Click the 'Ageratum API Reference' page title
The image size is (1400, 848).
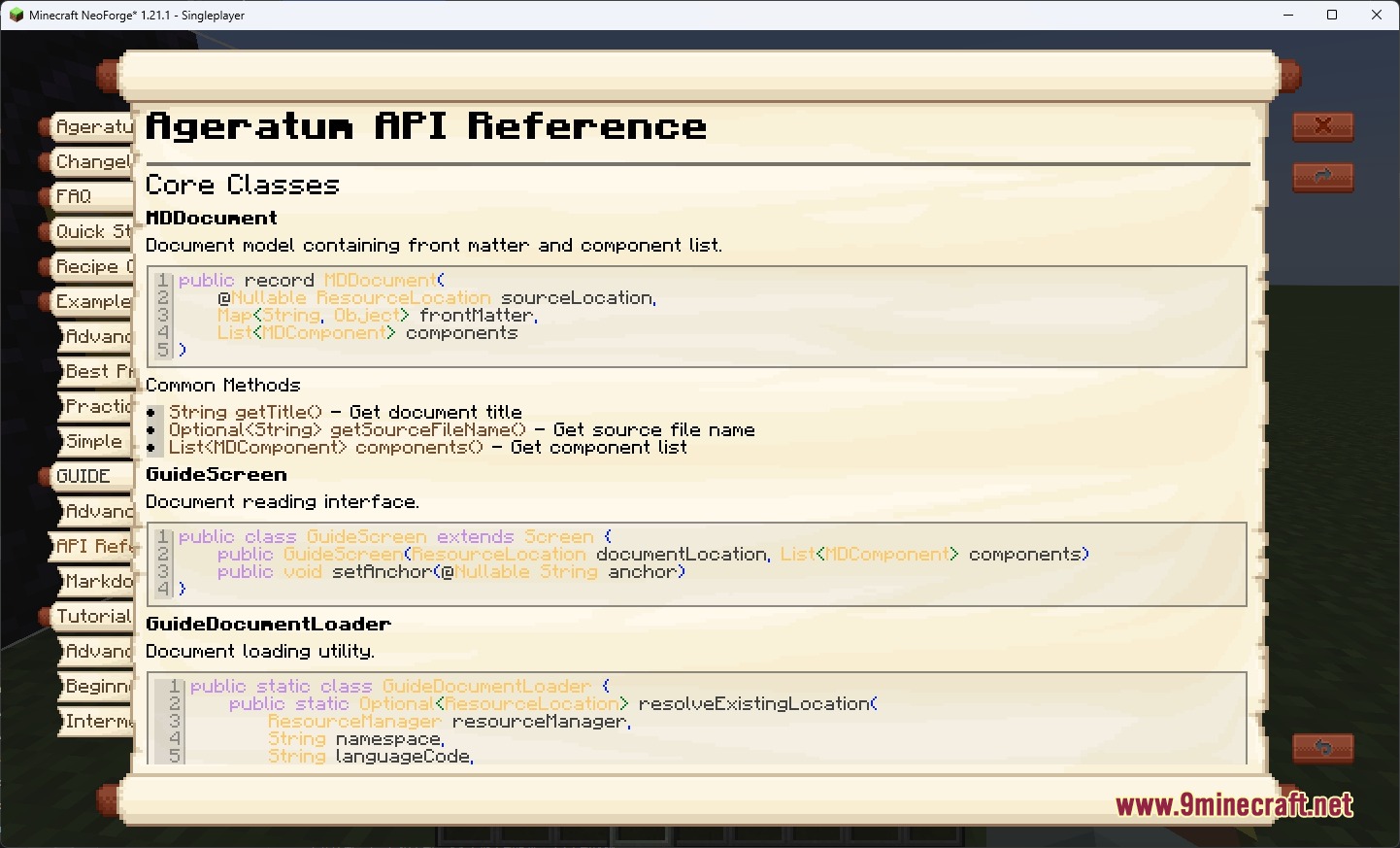coord(426,126)
